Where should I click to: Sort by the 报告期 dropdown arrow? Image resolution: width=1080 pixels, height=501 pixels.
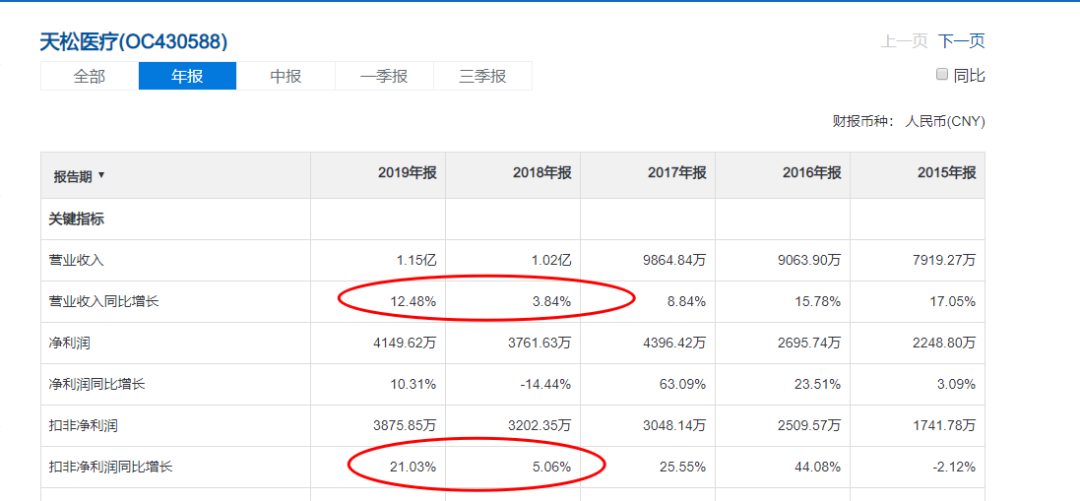[101, 176]
